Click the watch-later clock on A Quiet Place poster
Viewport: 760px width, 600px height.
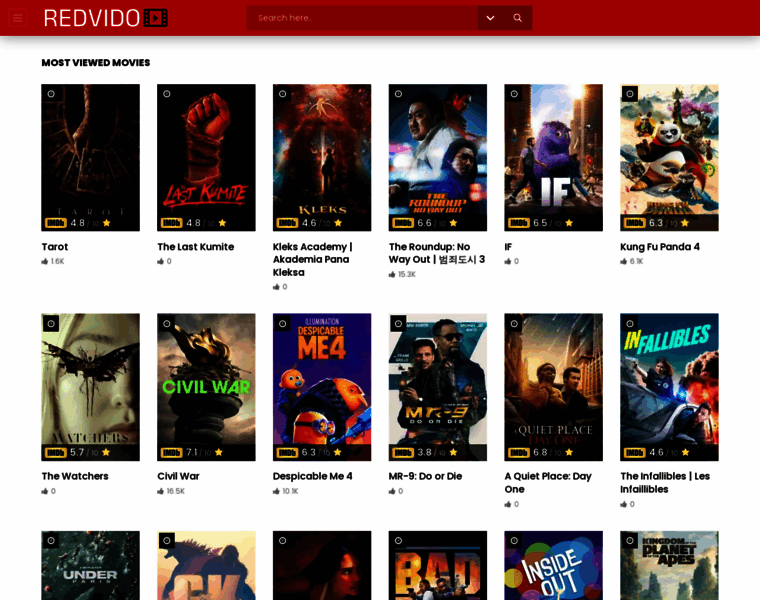pyautogui.click(x=514, y=323)
